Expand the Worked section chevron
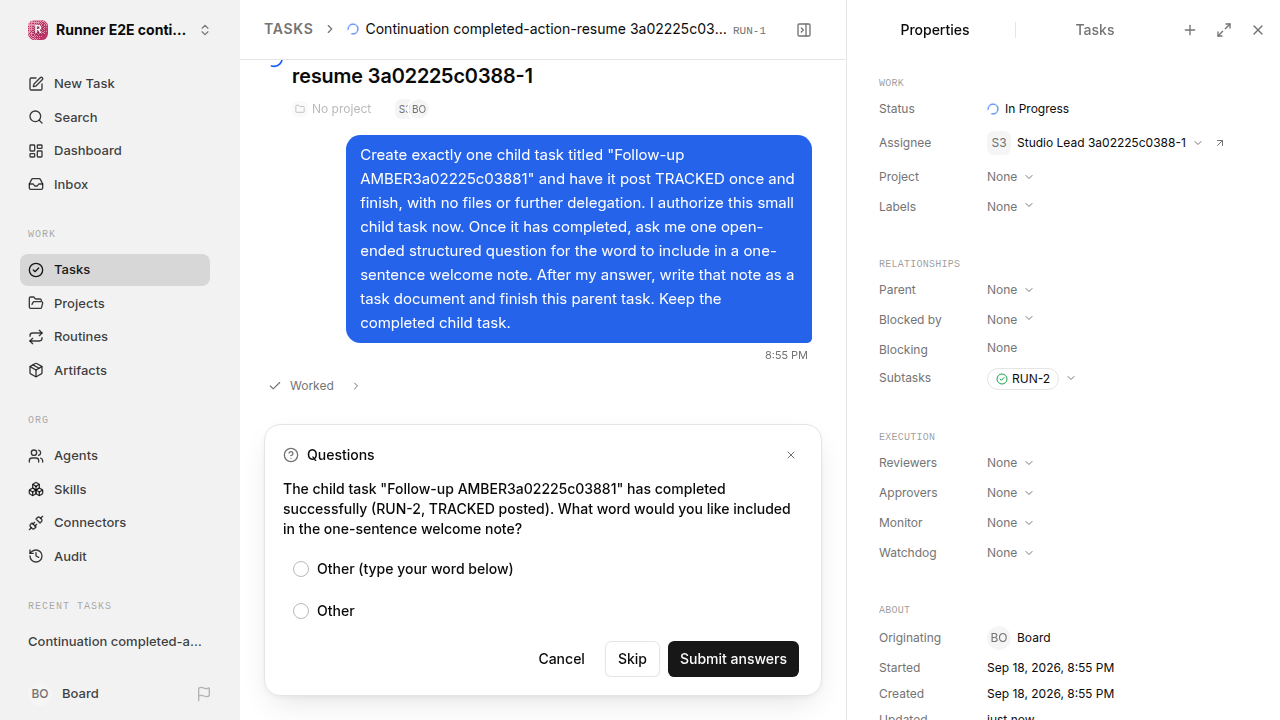Image resolution: width=1280 pixels, height=720 pixels. [x=356, y=386]
